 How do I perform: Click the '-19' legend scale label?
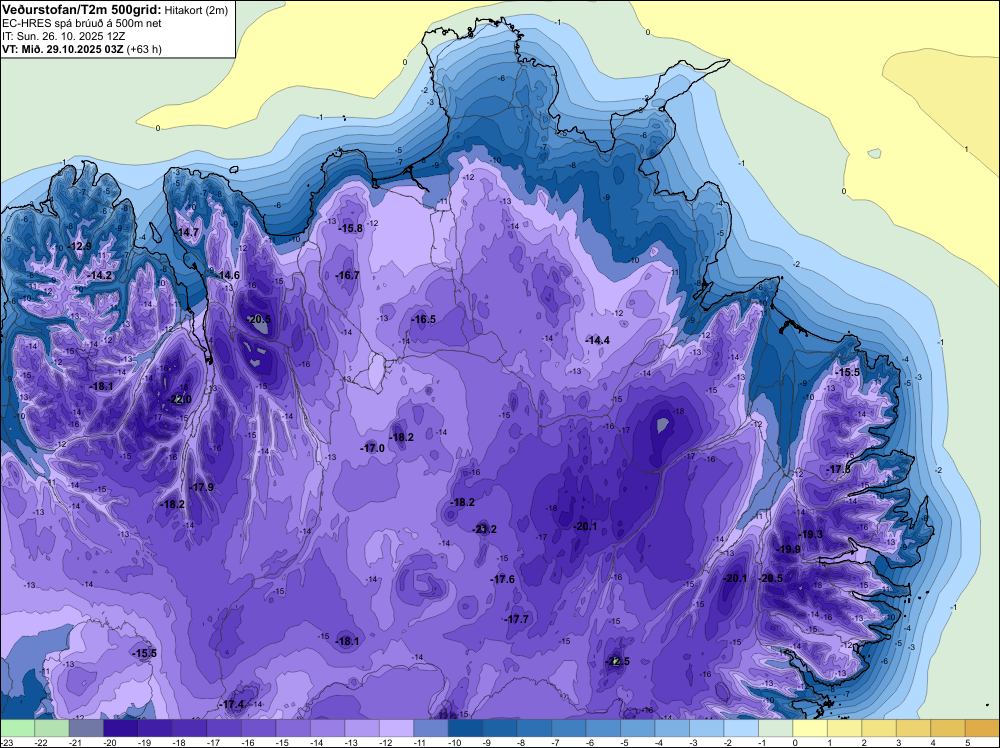point(145,742)
